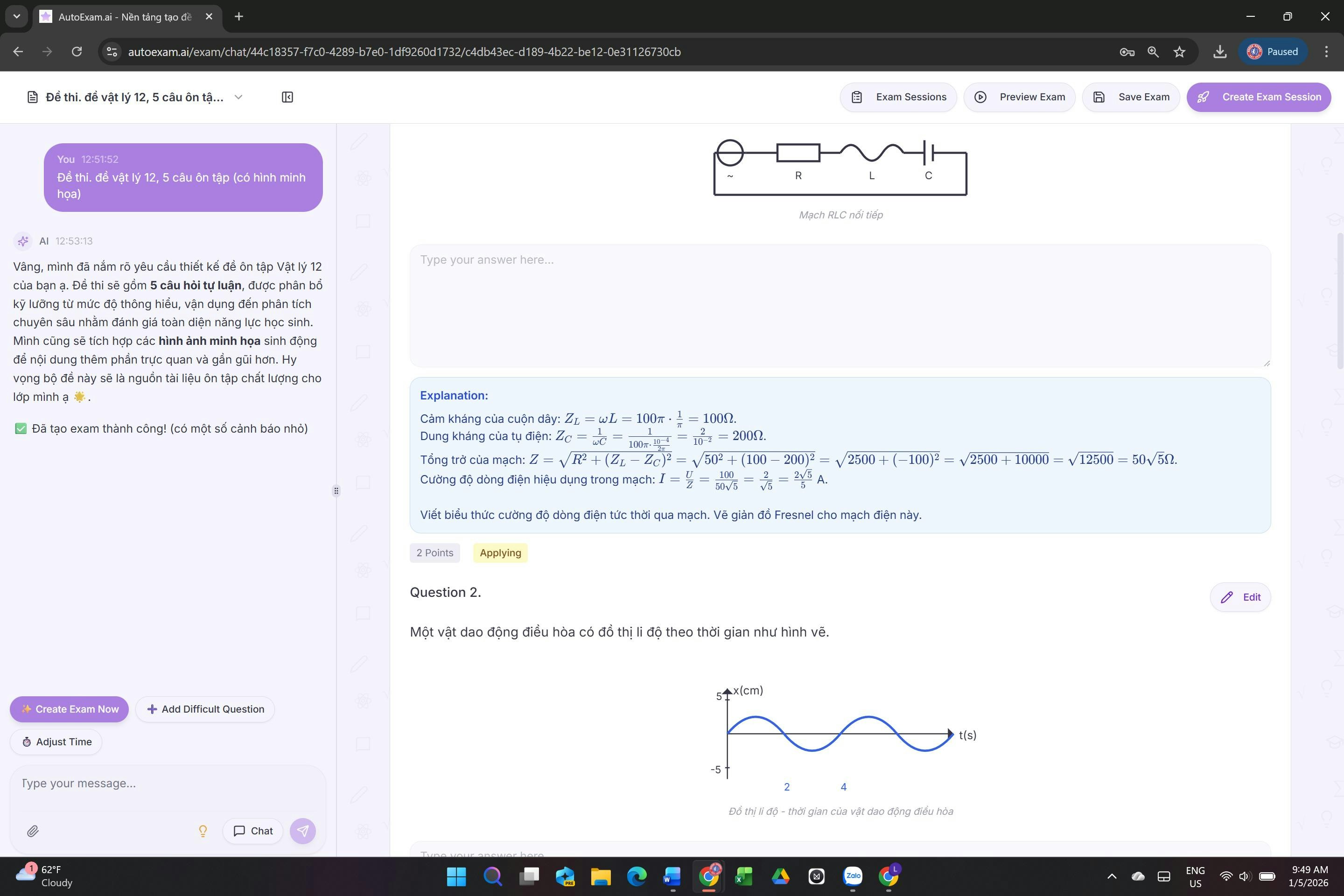Send the chat message with the paper plane

302,831
